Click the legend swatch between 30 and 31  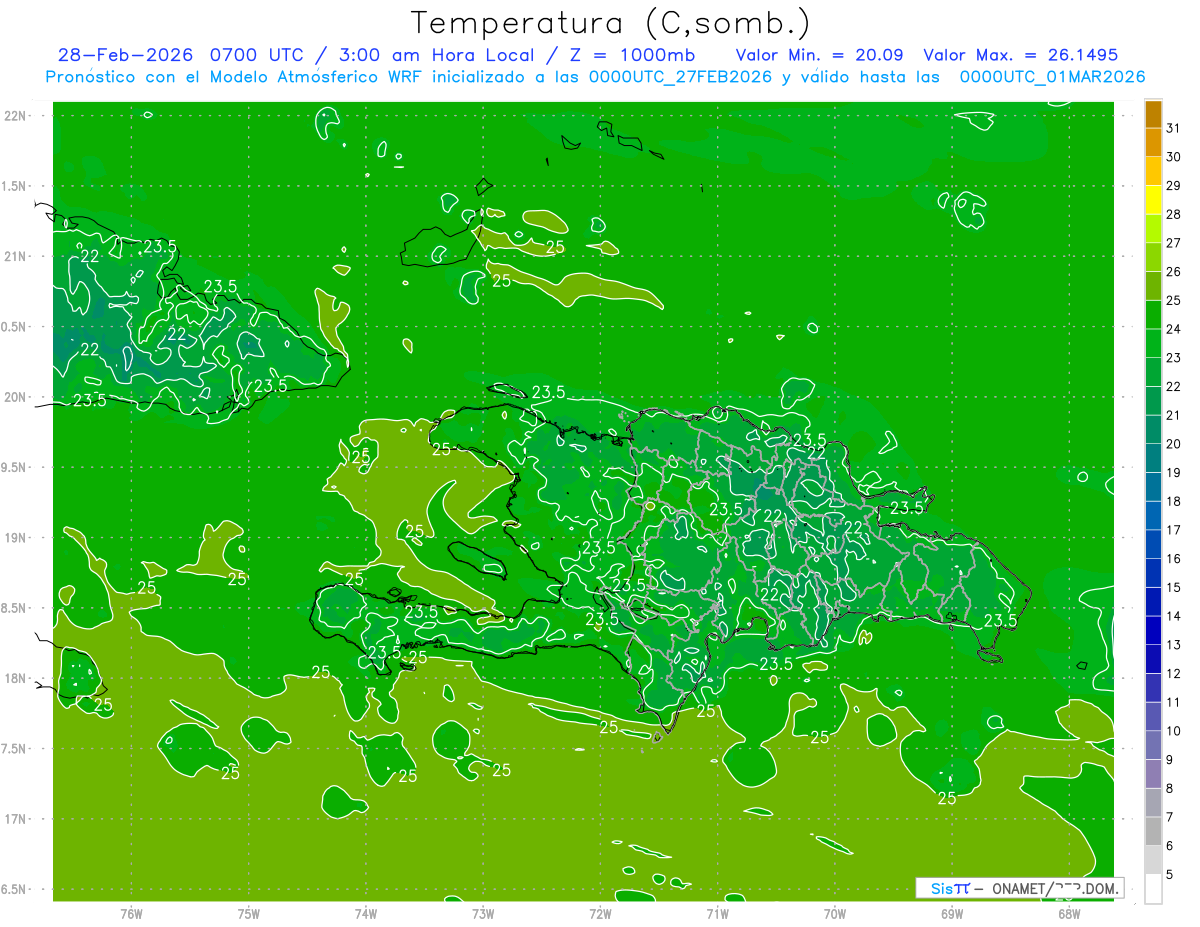coord(1153,142)
